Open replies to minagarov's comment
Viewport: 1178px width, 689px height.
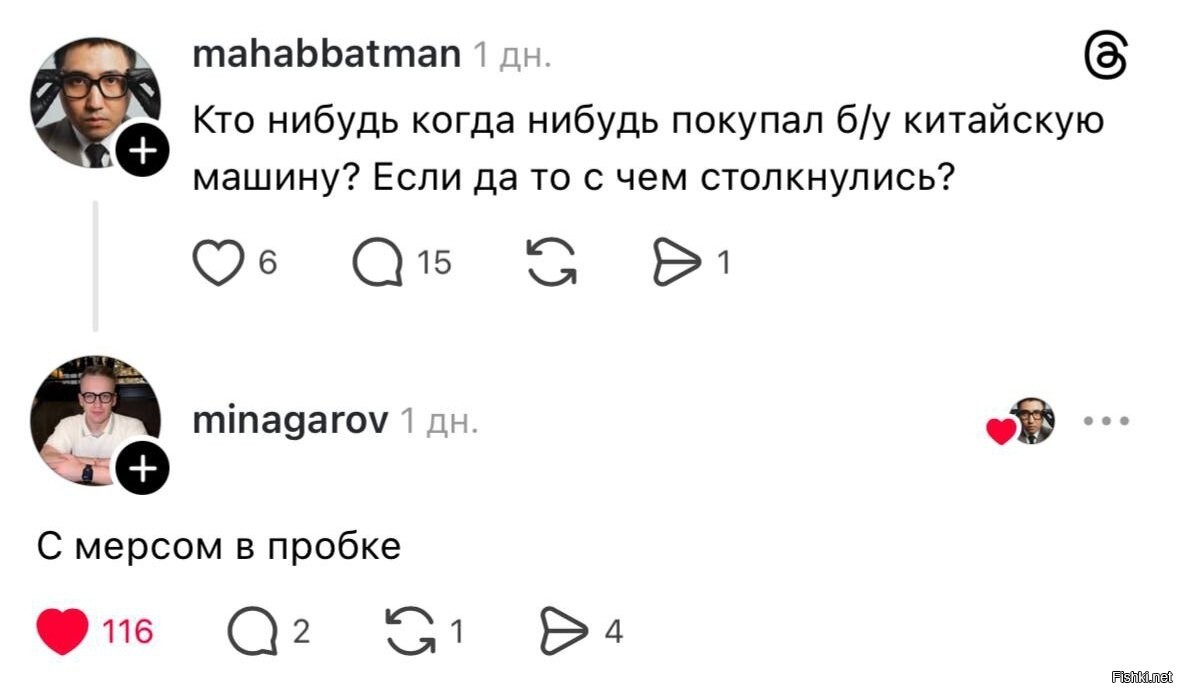tap(250, 631)
